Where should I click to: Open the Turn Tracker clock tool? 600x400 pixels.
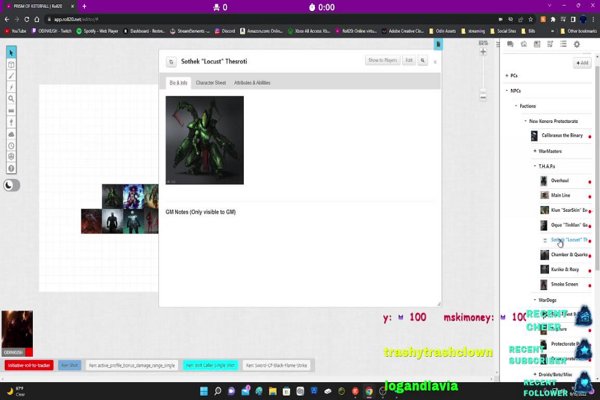pos(11,145)
